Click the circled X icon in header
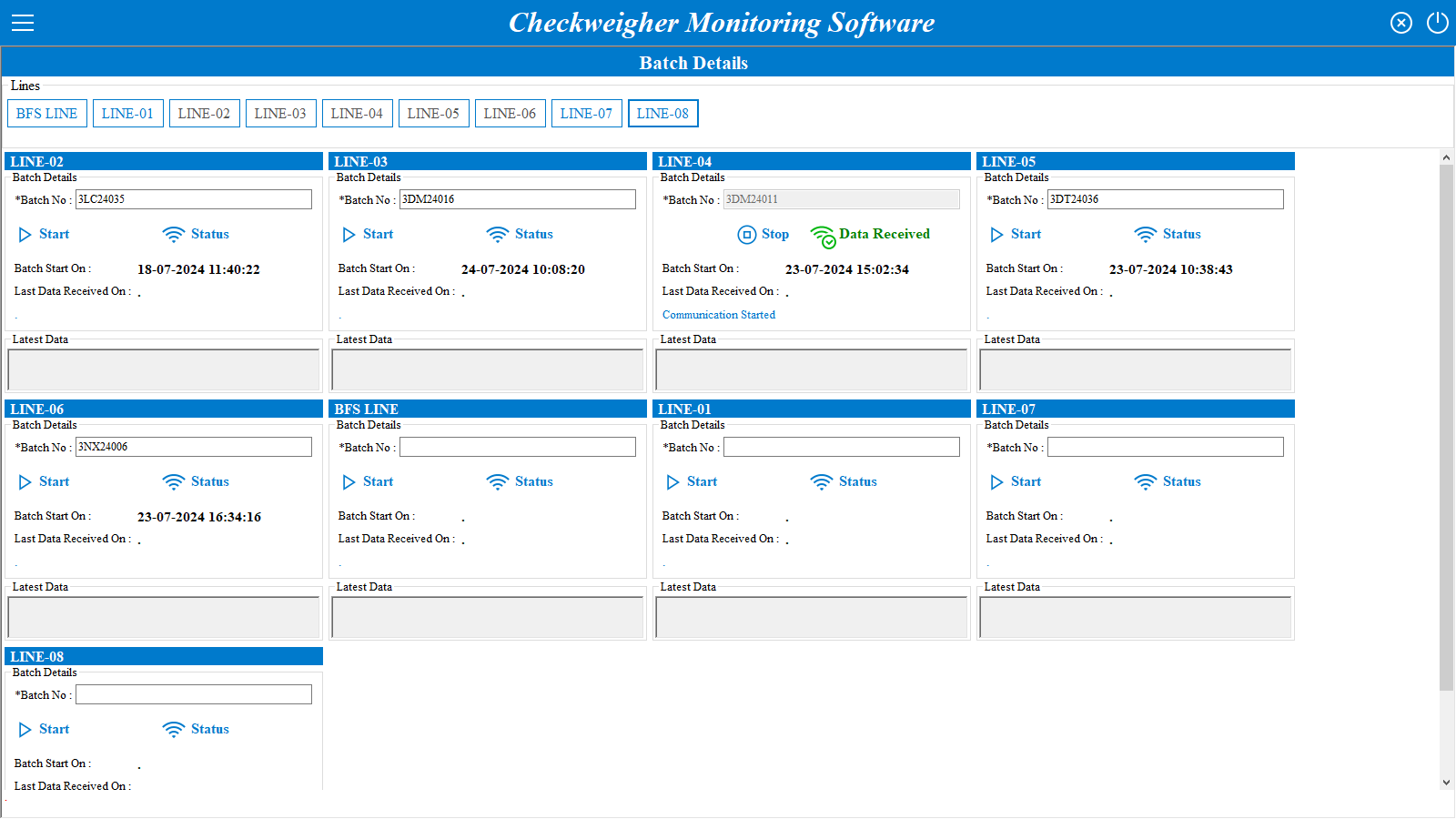1456x819 pixels. click(x=1401, y=23)
